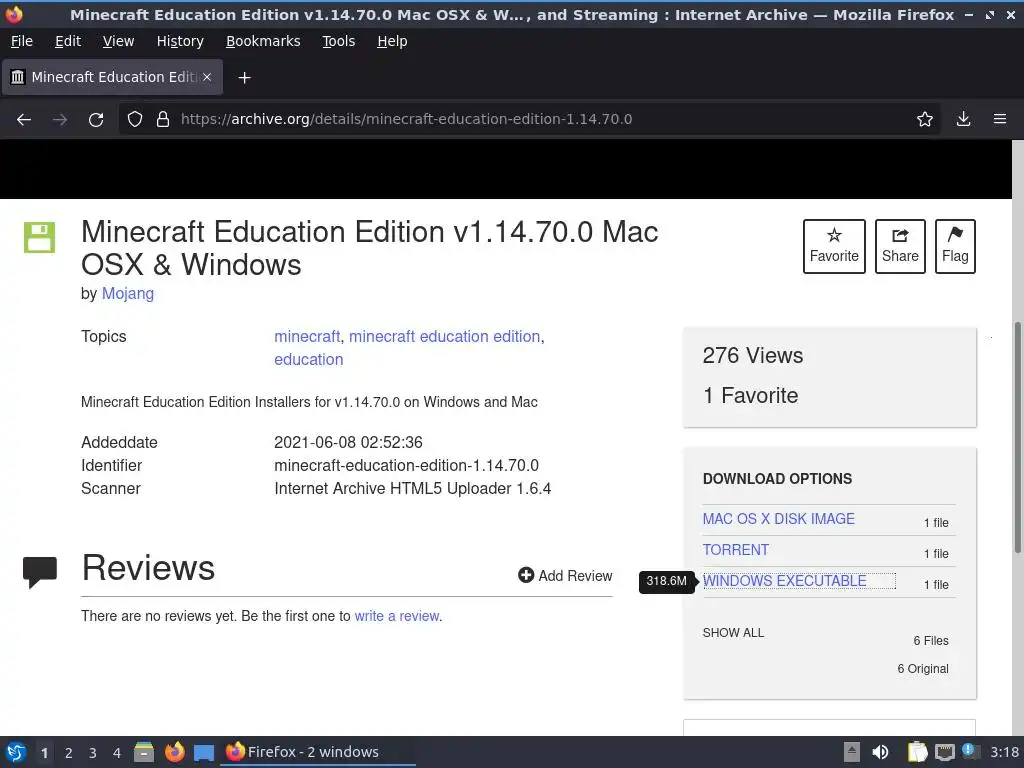Open the Firefox hamburger application menu

[x=1000, y=120]
